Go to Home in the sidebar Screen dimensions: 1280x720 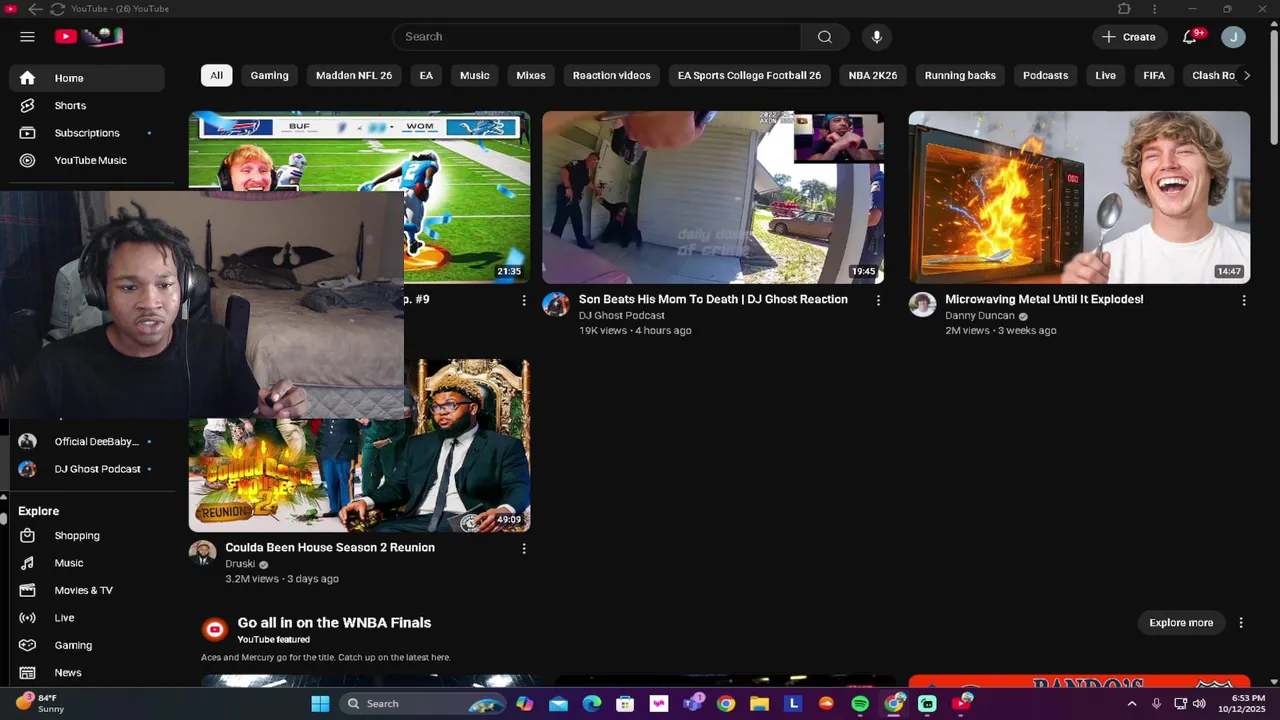87,78
